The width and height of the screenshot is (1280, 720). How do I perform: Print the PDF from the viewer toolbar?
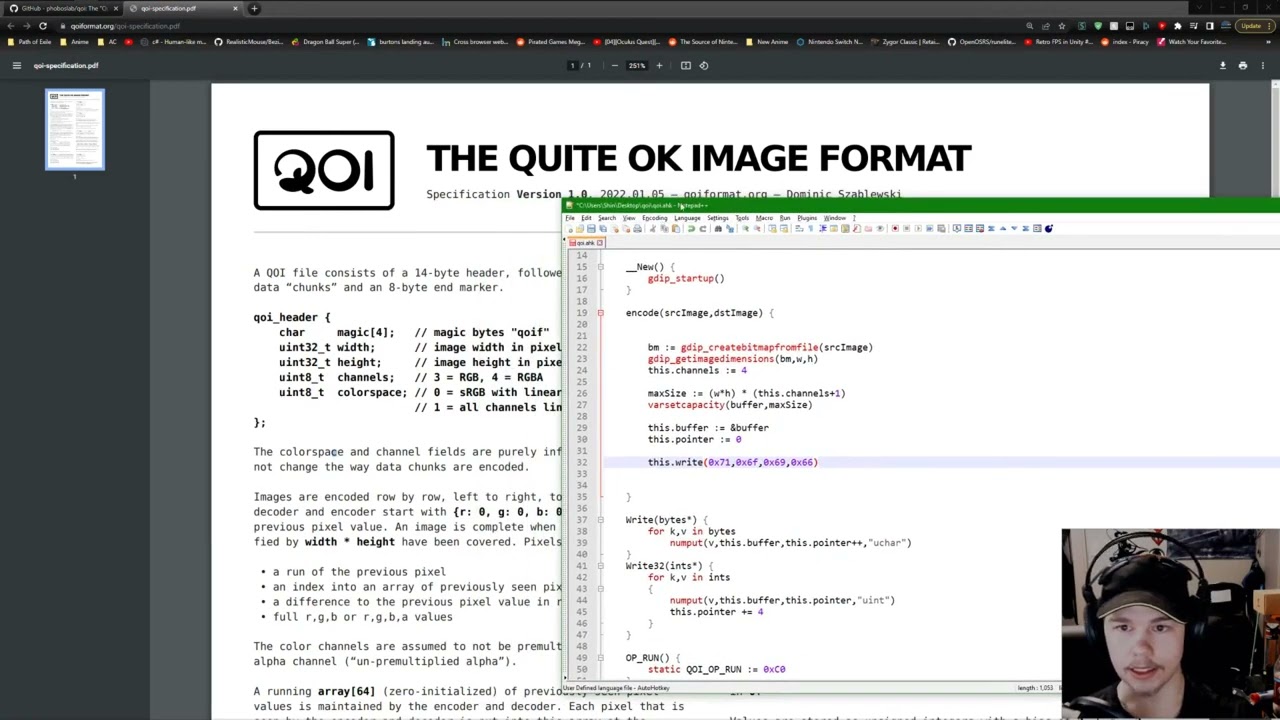[1242, 65]
